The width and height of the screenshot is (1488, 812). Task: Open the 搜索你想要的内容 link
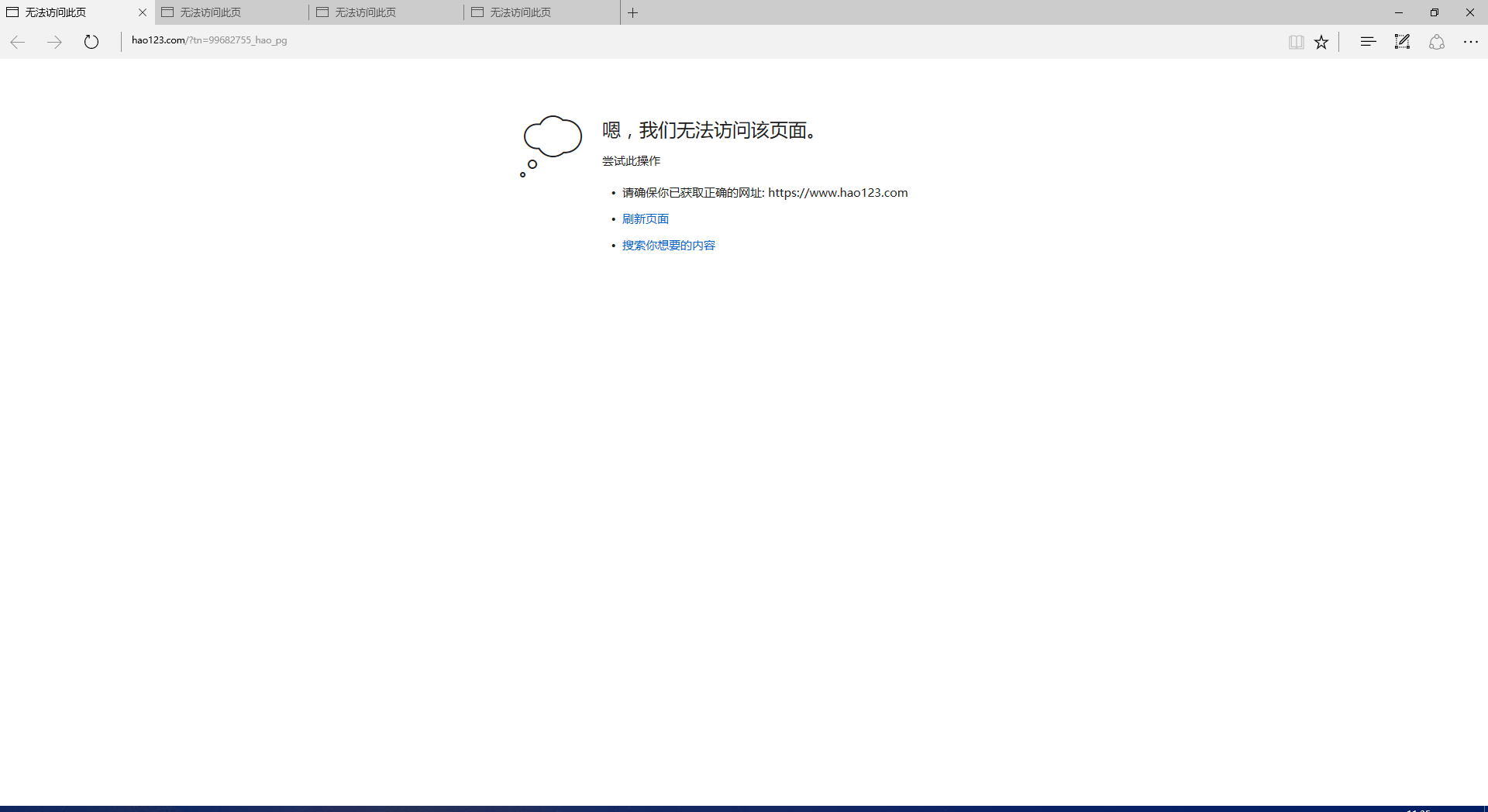668,246
